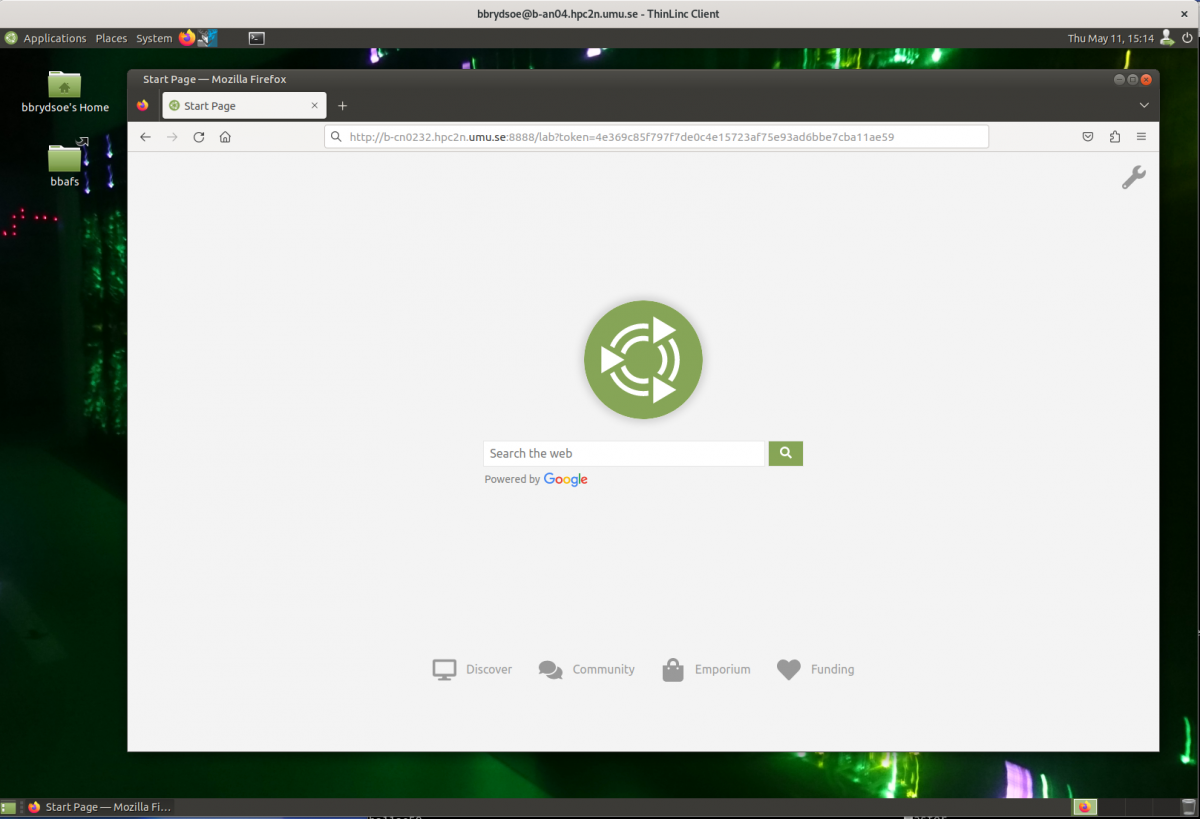Open the bbafs desktop folder

pos(65,165)
